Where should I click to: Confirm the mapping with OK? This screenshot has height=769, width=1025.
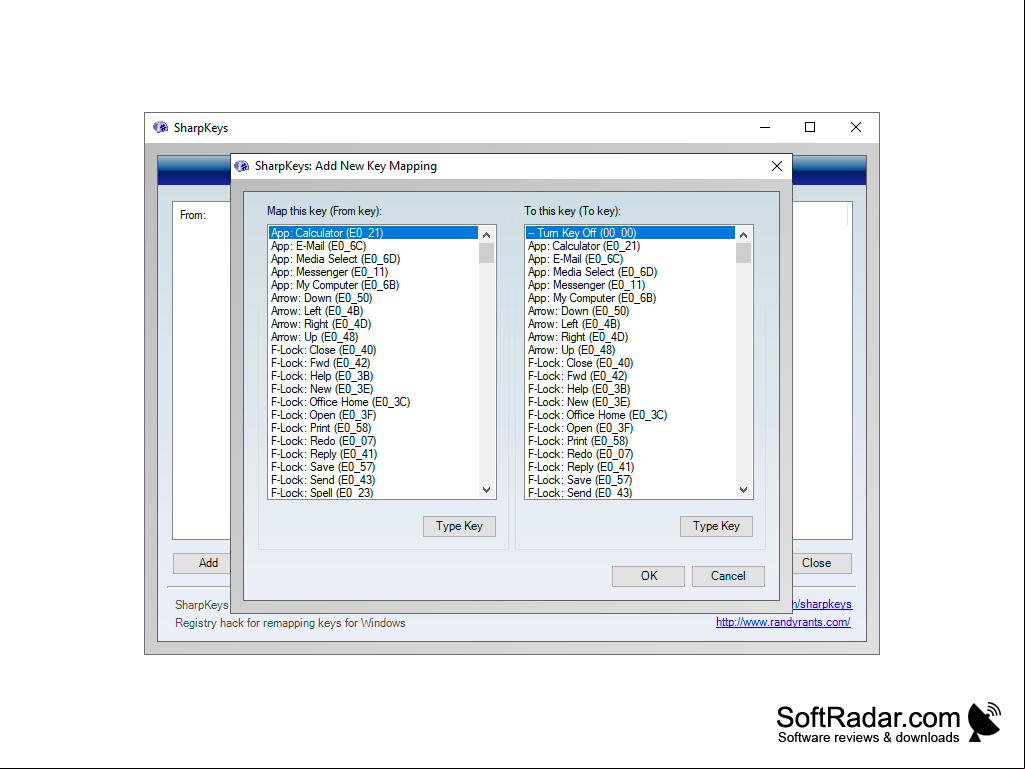(648, 576)
